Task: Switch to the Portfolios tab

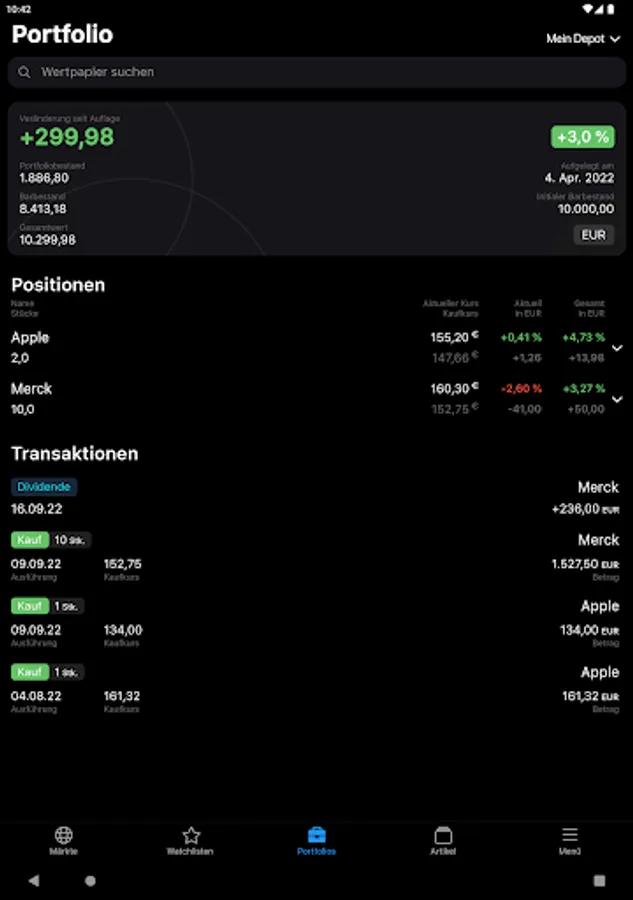Action: 316,840
